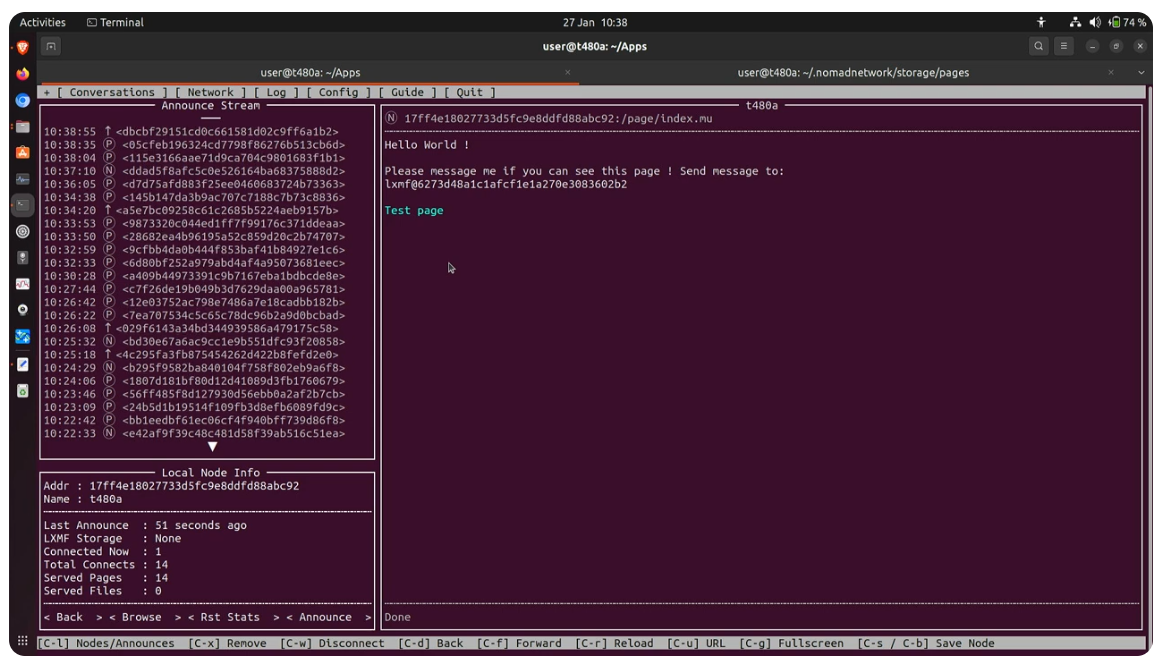Select announce entry at 10:38:35

[194, 145]
